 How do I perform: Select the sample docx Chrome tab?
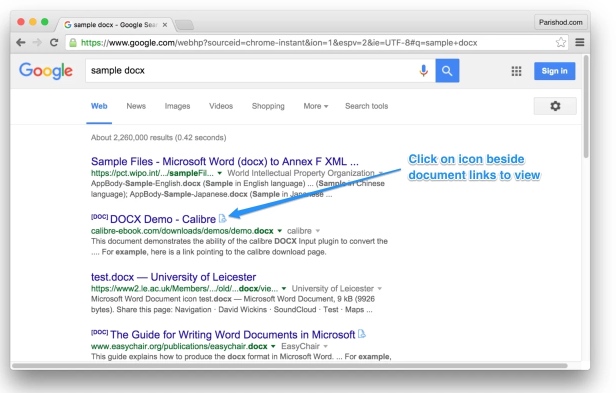(x=115, y=25)
